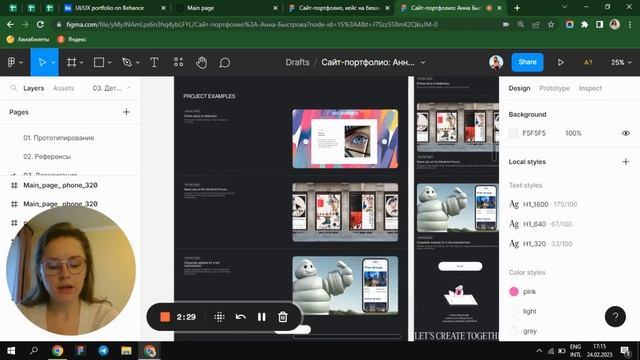640x360 pixels.
Task: Collapse the pages list via 03. Дет… chevron
Action: point(129,88)
